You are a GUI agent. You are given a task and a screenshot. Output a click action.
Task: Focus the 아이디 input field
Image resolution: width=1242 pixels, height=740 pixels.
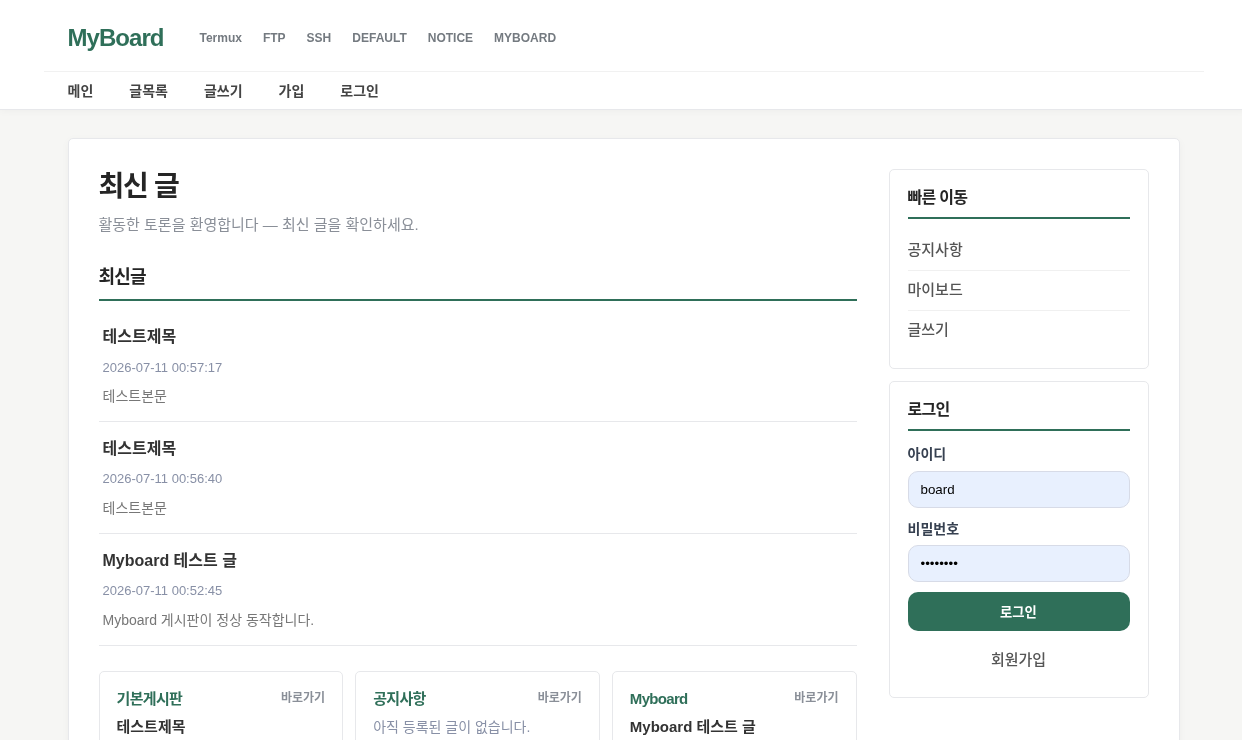[x=1018, y=489]
